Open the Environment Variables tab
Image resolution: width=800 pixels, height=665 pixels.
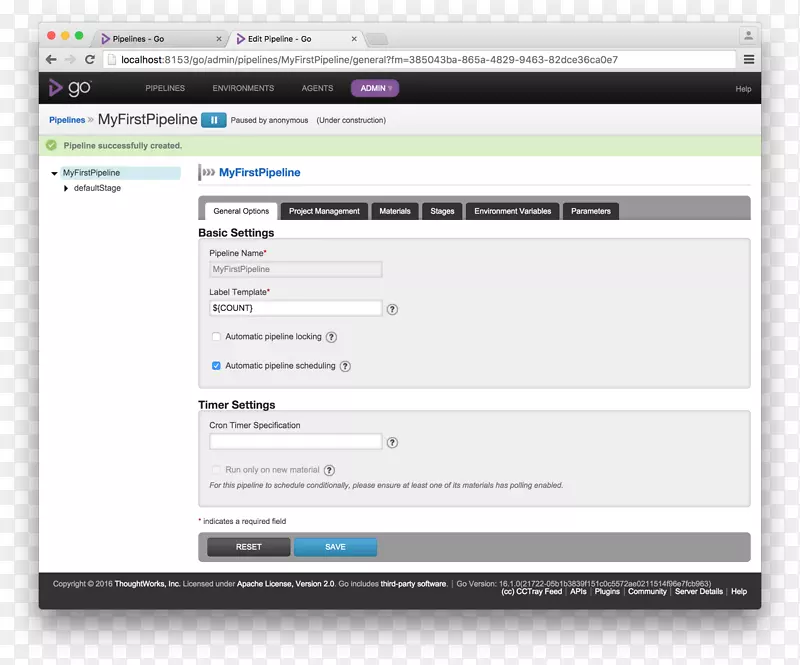pyautogui.click(x=512, y=211)
